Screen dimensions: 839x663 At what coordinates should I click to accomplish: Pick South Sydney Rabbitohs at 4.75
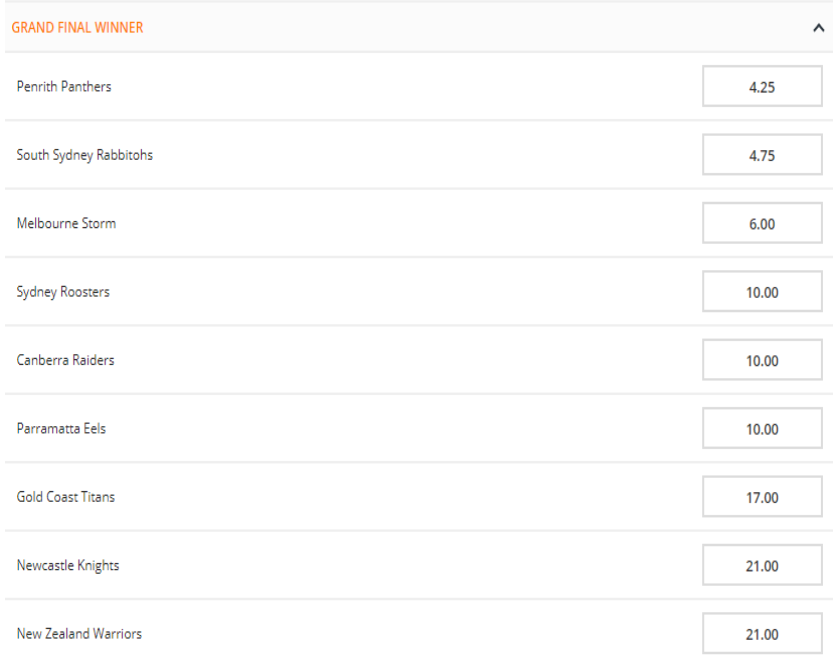click(x=762, y=155)
